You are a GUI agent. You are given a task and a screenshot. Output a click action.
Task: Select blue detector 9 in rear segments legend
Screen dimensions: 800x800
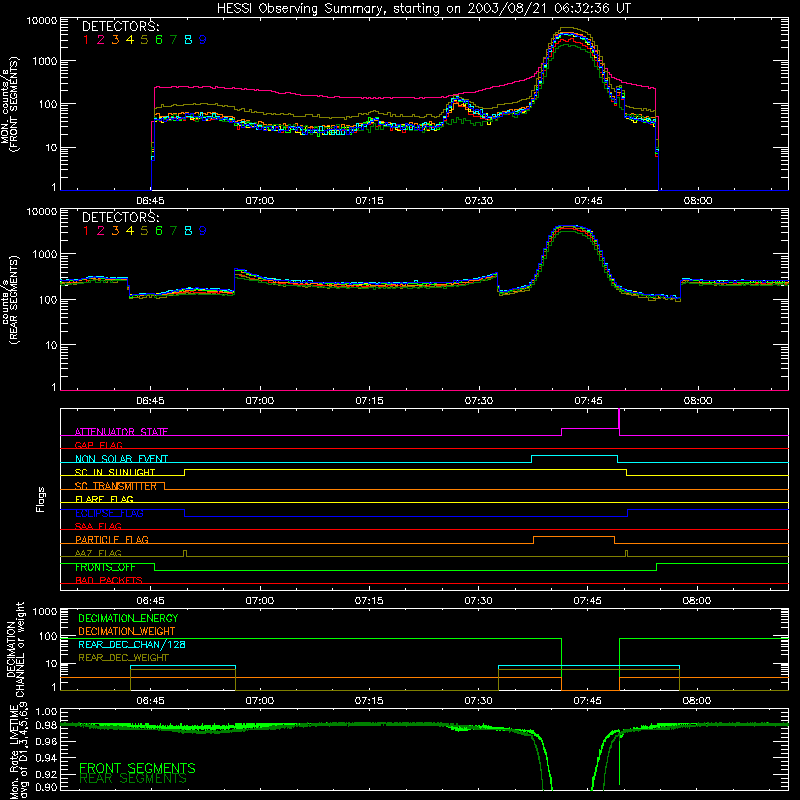[x=203, y=231]
